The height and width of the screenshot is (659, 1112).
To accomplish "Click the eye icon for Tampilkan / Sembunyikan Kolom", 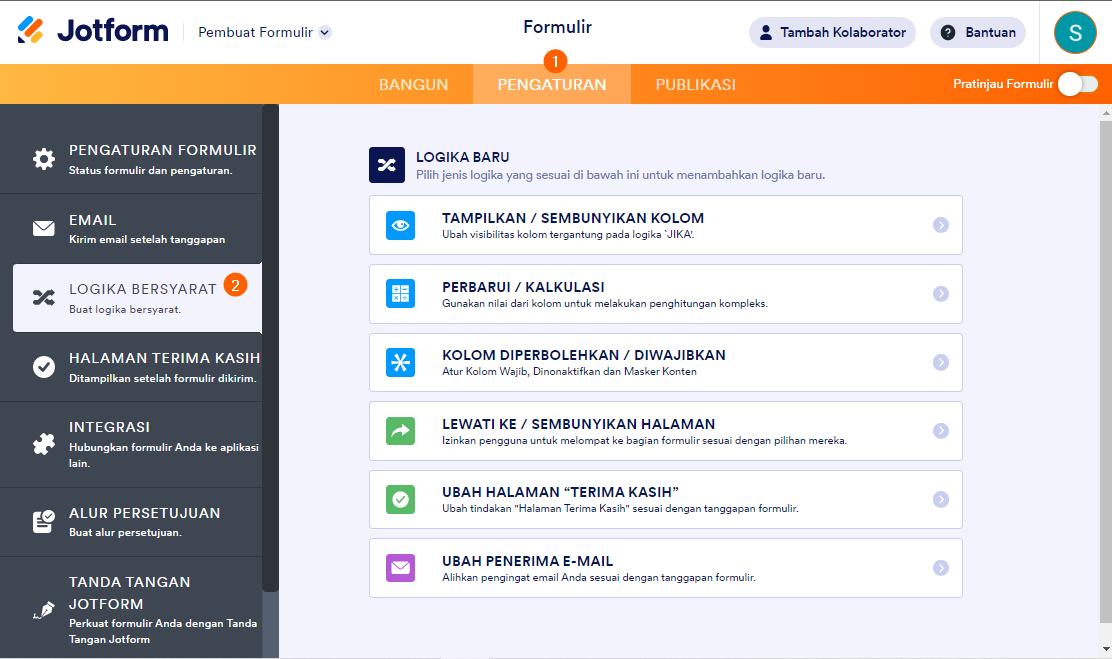I will coord(400,225).
